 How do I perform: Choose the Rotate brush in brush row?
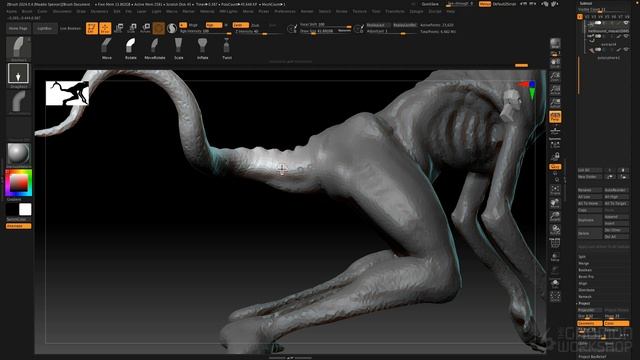pyautogui.click(x=131, y=49)
